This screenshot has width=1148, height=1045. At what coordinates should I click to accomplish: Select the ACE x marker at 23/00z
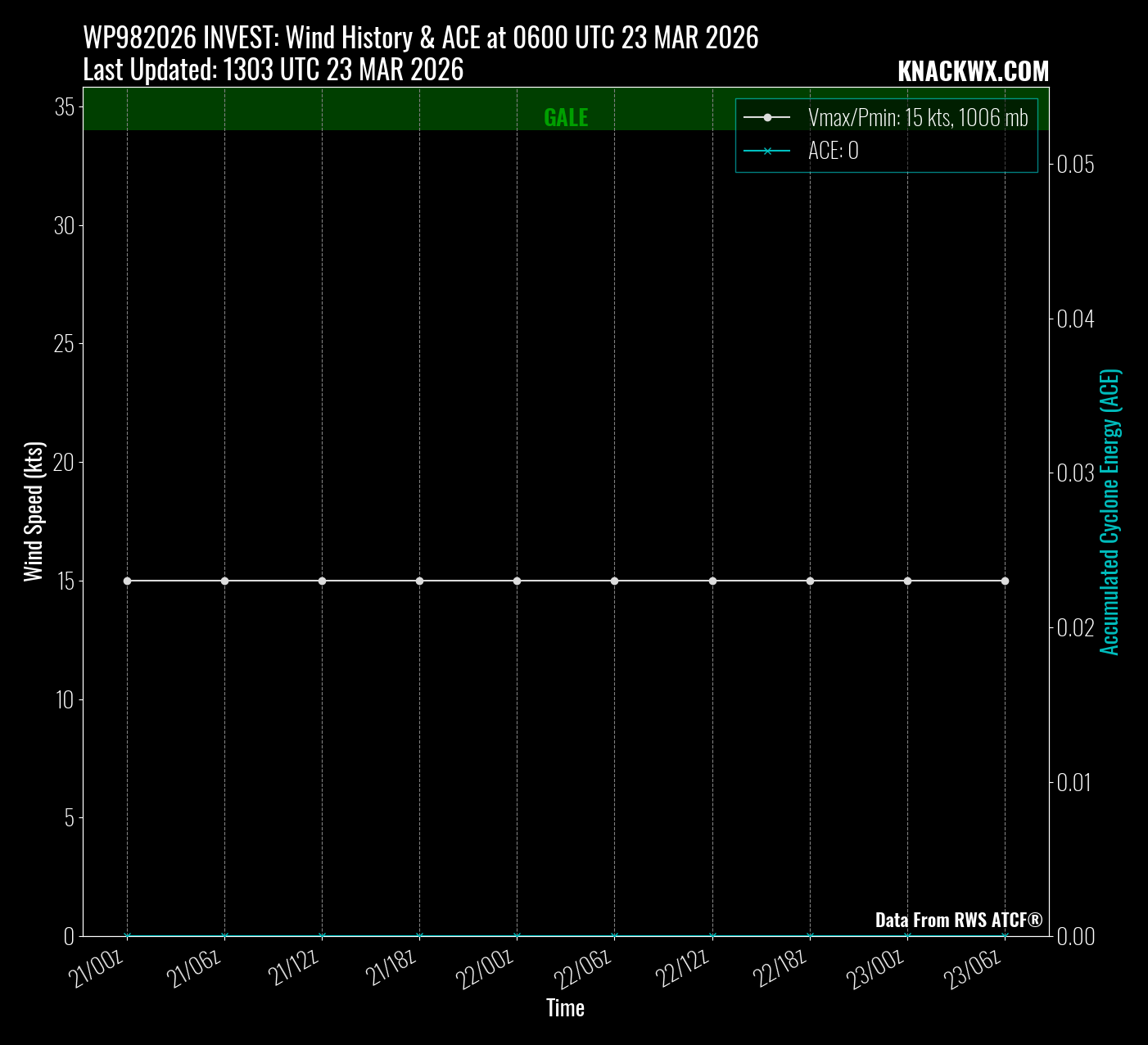(x=907, y=935)
